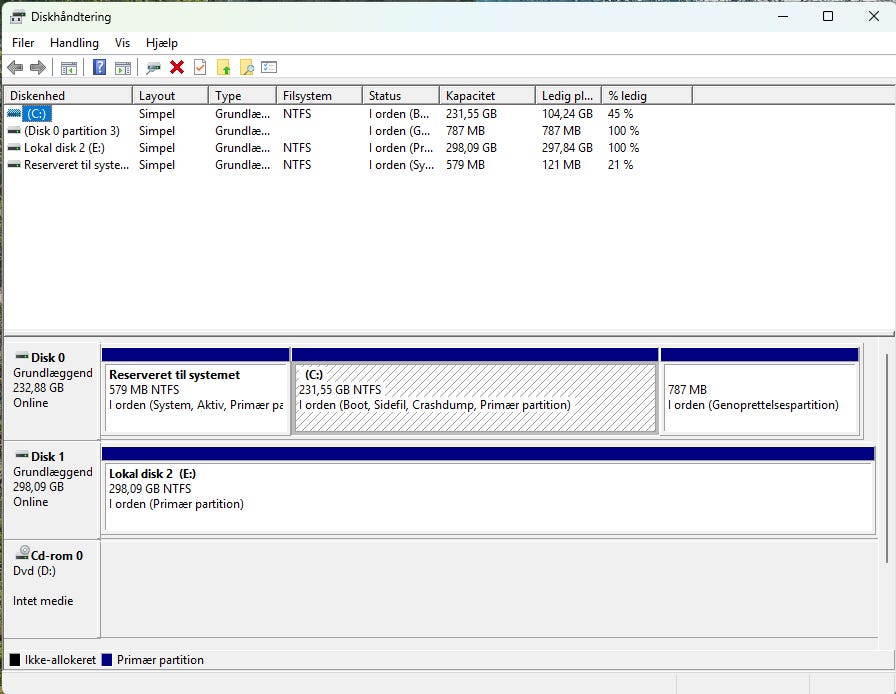Click the connect disk toolbar icon
The image size is (896, 694).
point(153,67)
